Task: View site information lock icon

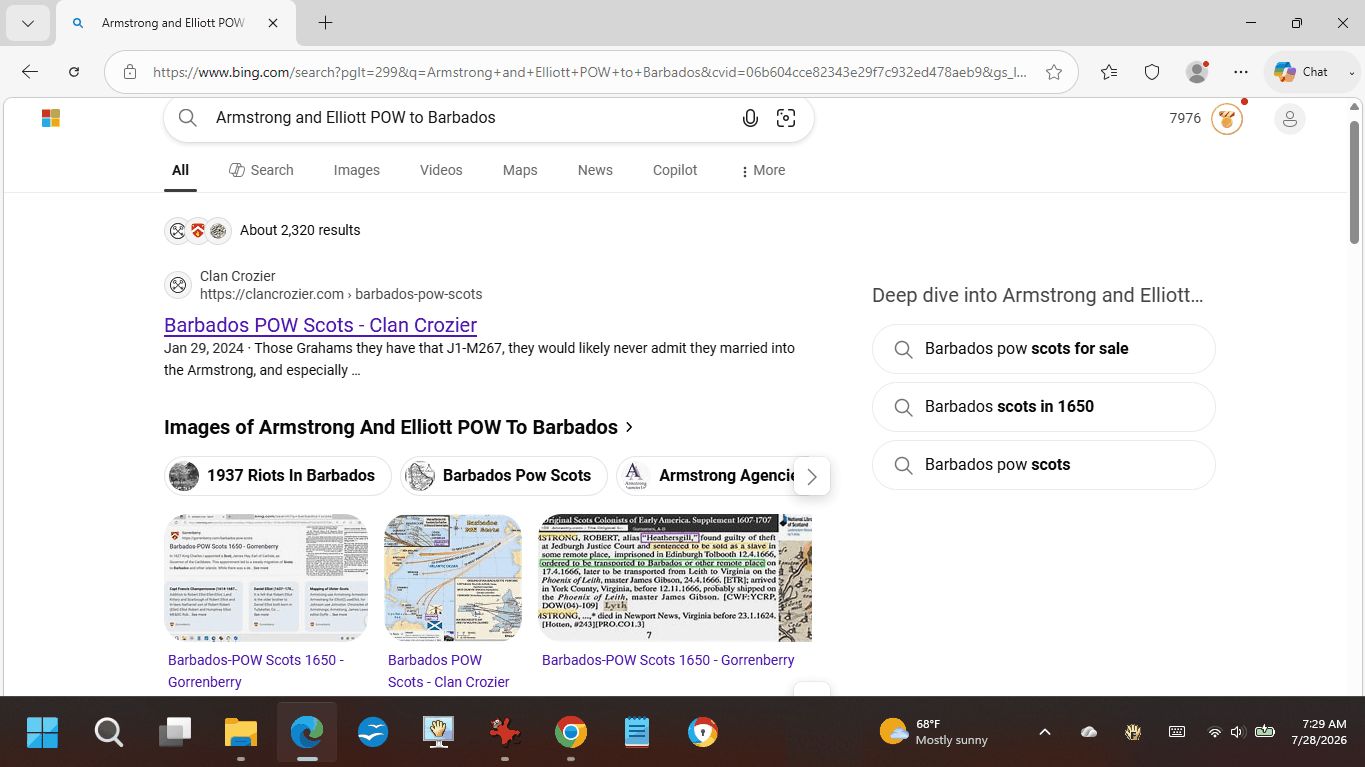Action: click(x=130, y=72)
